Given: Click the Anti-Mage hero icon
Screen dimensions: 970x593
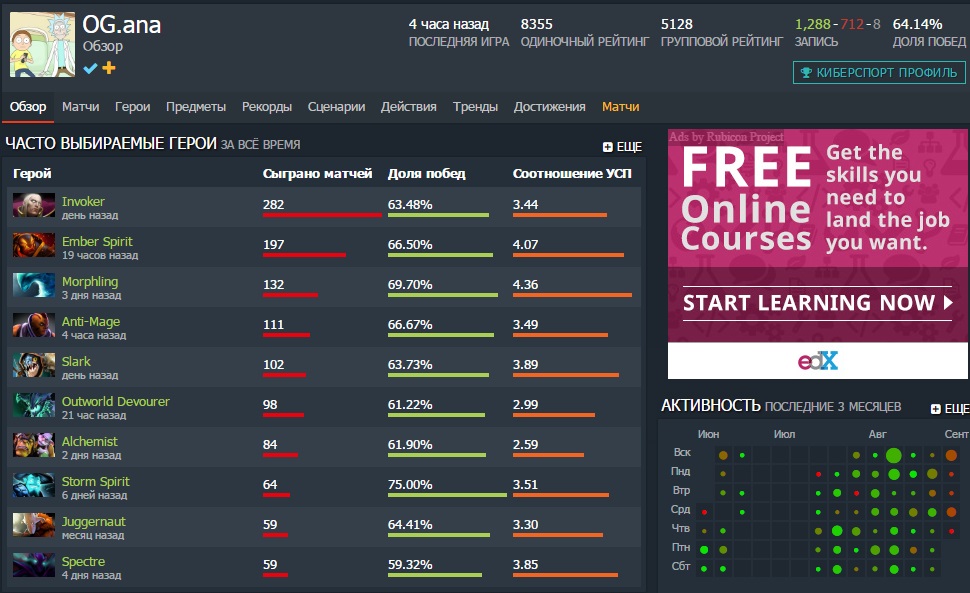Looking at the screenshot, I should coord(34,325).
